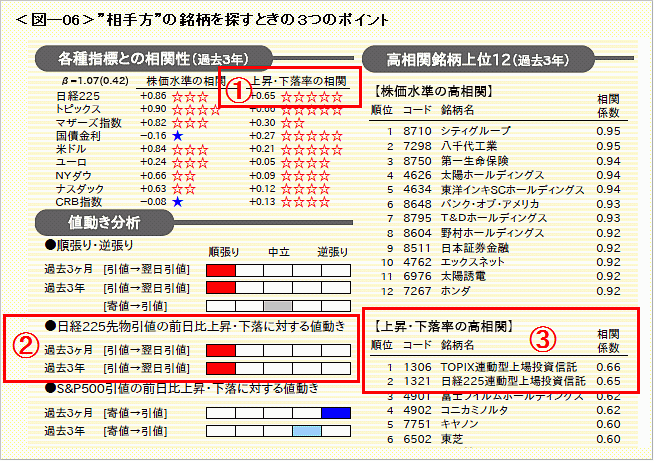Select the 各種指標との相関性 section header
The width and height of the screenshot is (654, 461).
pos(153,59)
